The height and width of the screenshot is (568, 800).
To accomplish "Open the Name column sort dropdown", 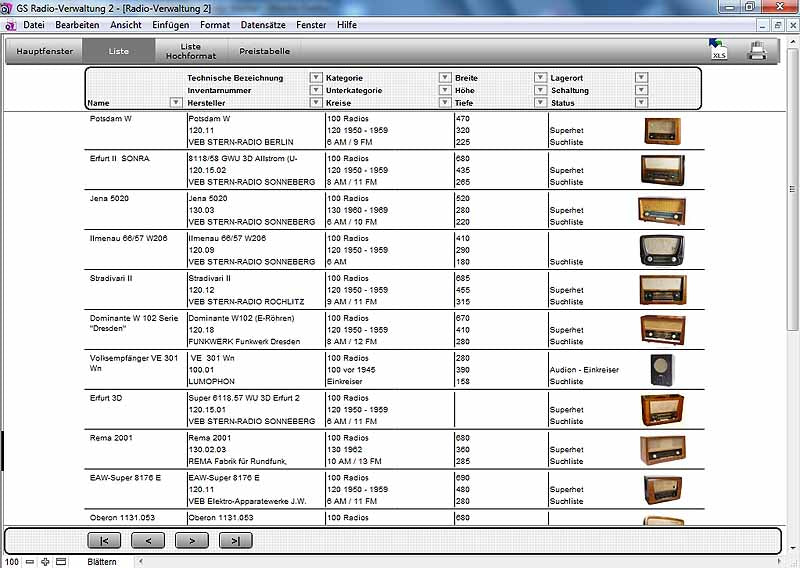I will point(176,103).
